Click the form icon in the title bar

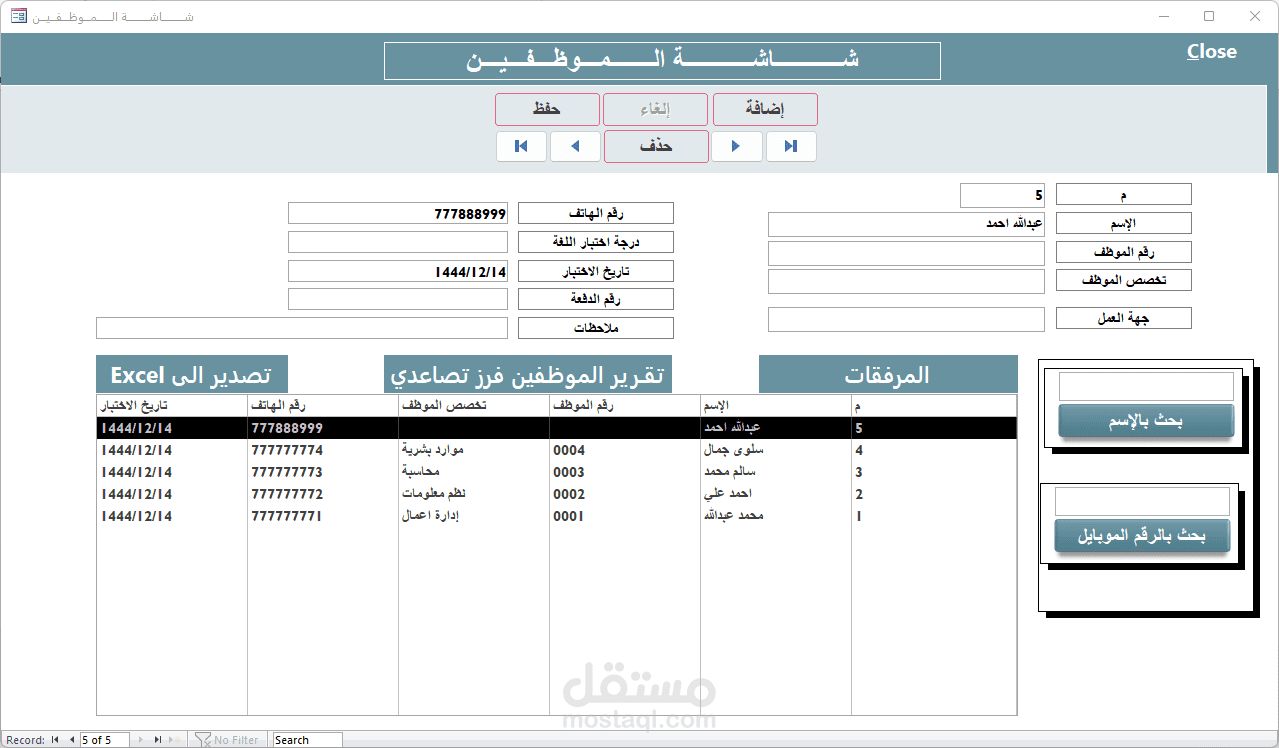[x=16, y=16]
